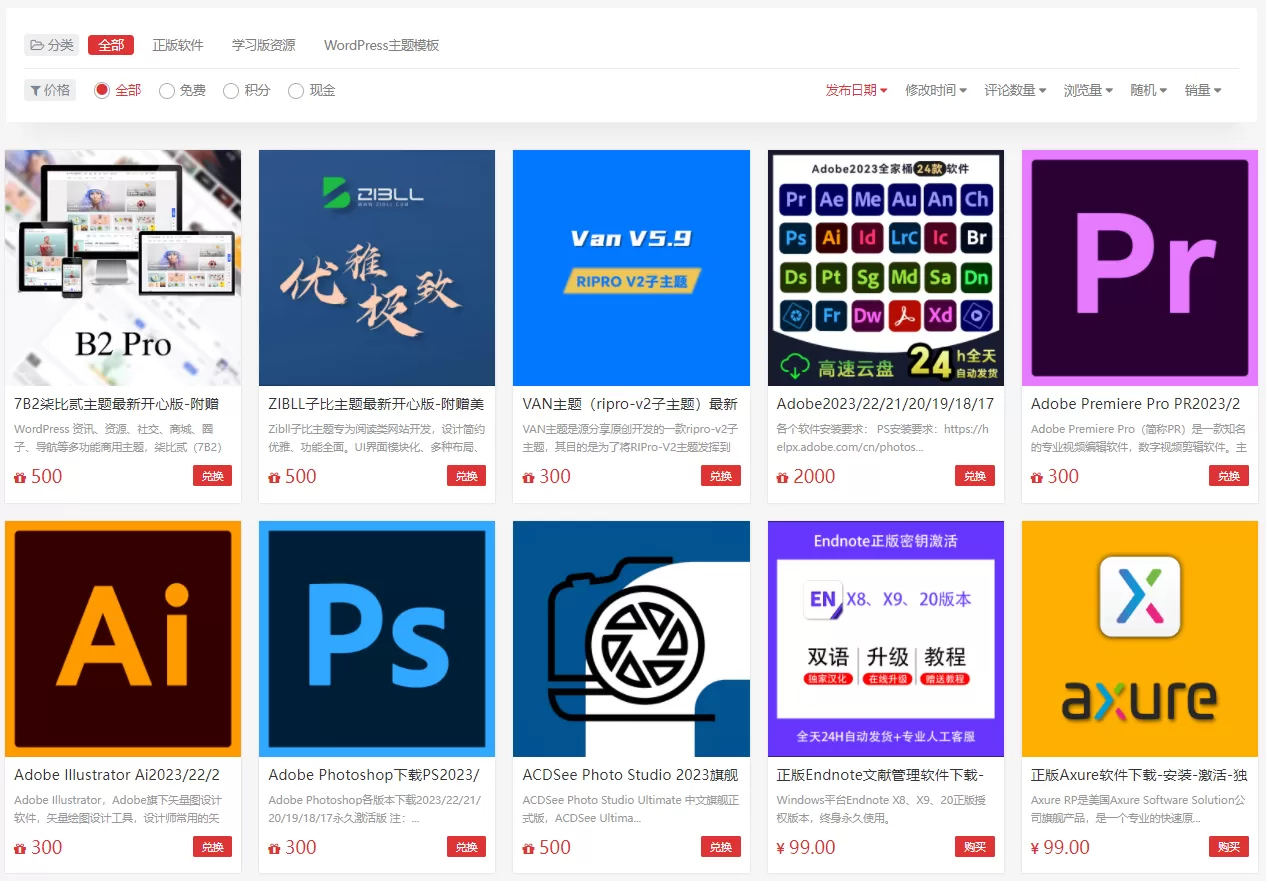Image resolution: width=1266 pixels, height=881 pixels.
Task: Open the ZIBLL子比主题 title link
Action: coord(376,404)
